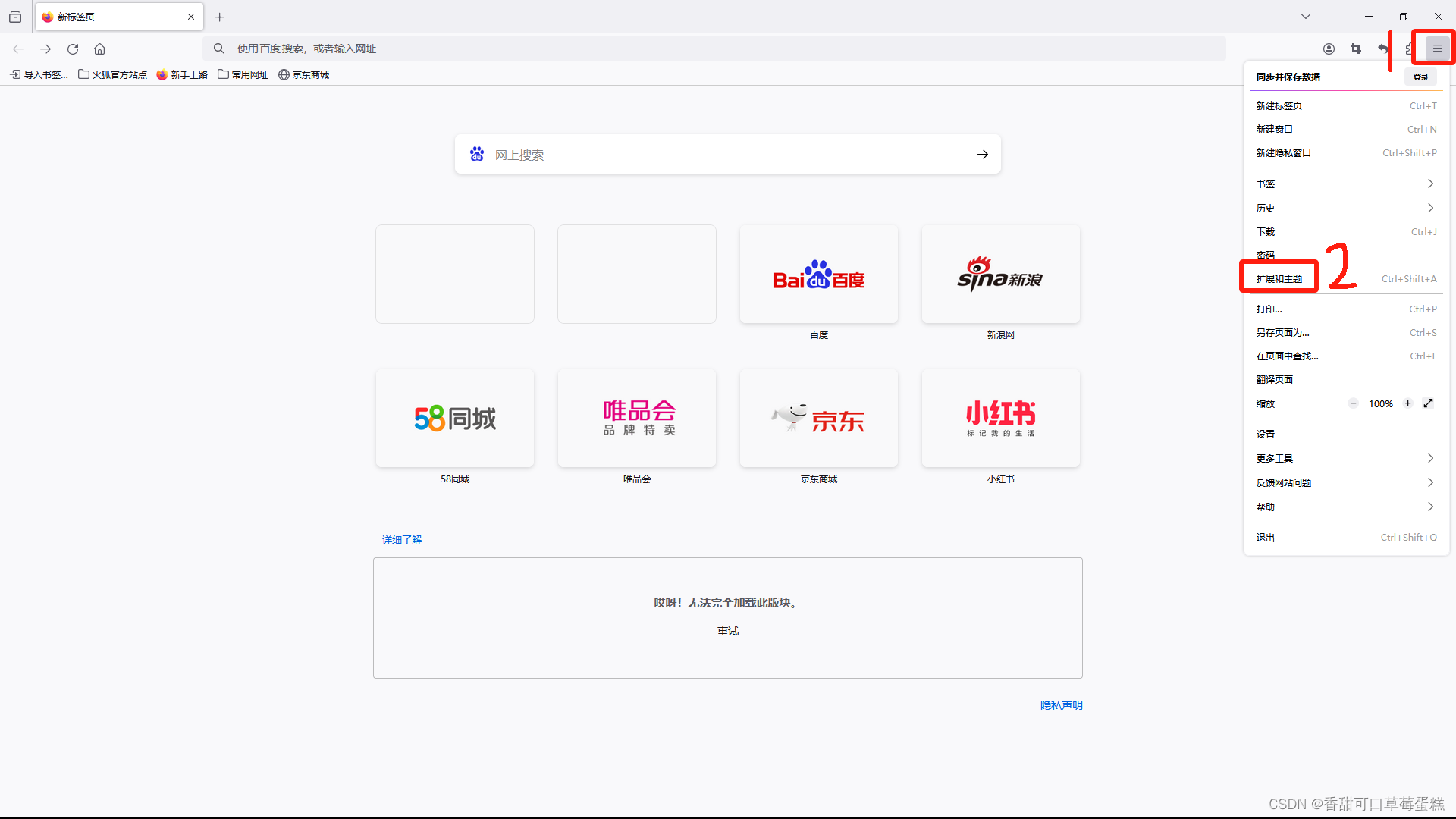Click the screenshot crop tool icon
The image size is (1456, 819).
pyautogui.click(x=1356, y=49)
